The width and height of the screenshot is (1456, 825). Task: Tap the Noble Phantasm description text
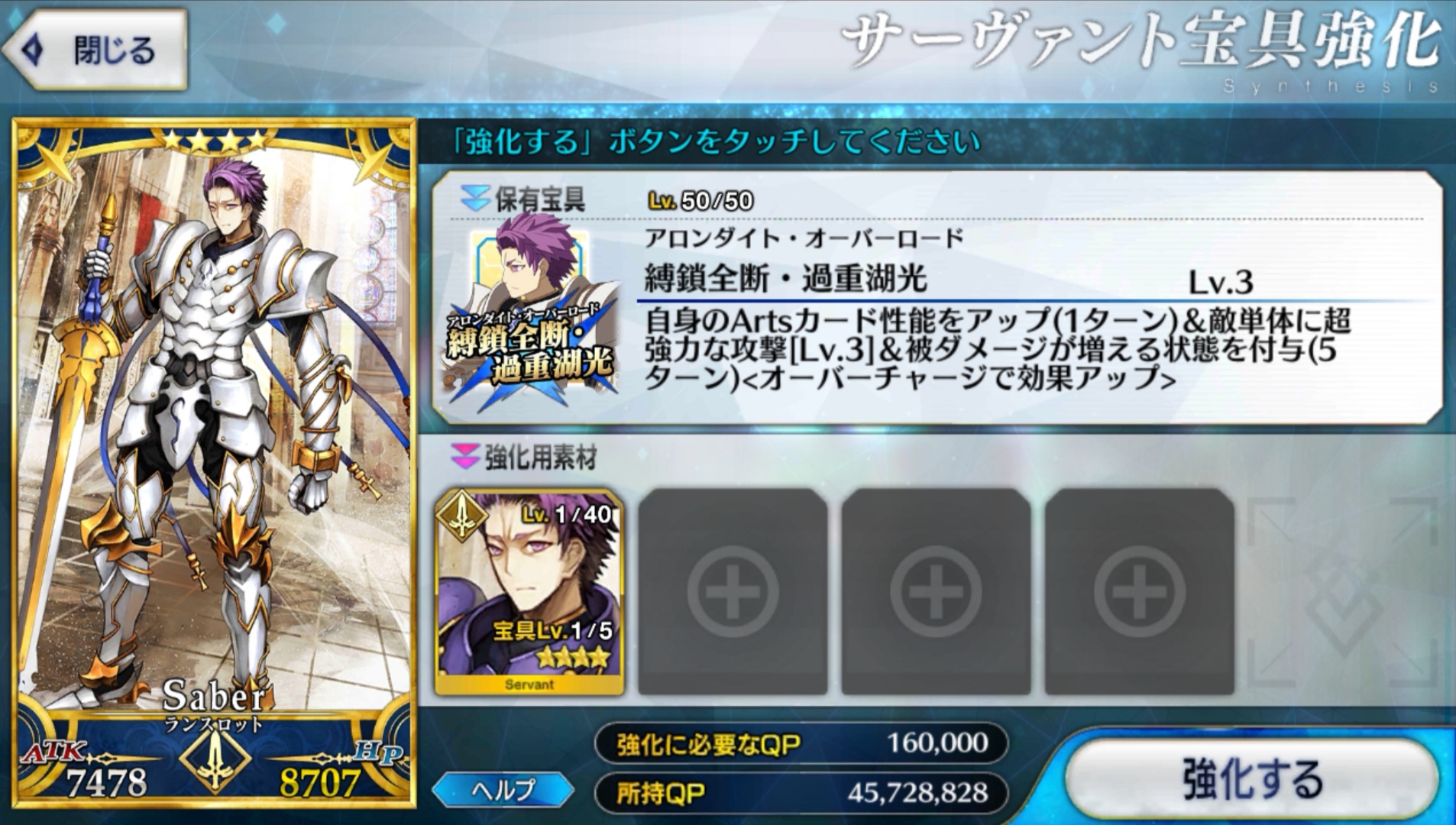point(998,349)
